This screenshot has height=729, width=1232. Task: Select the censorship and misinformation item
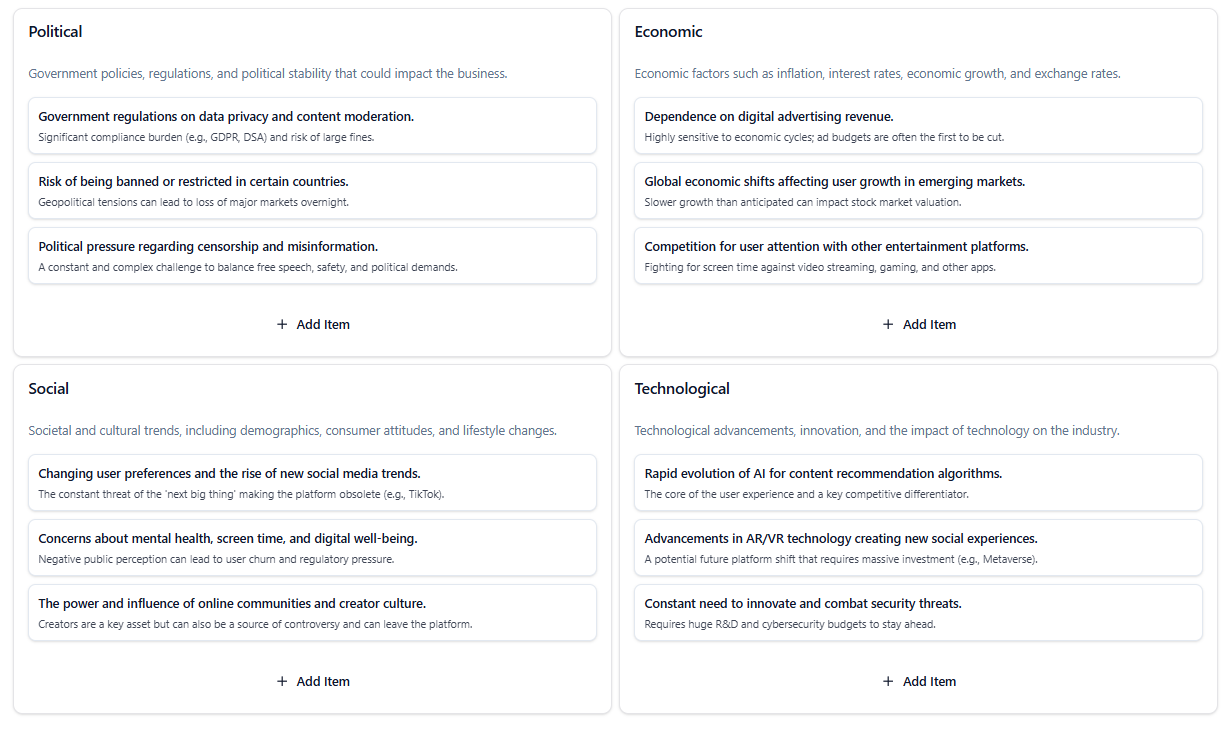312,256
